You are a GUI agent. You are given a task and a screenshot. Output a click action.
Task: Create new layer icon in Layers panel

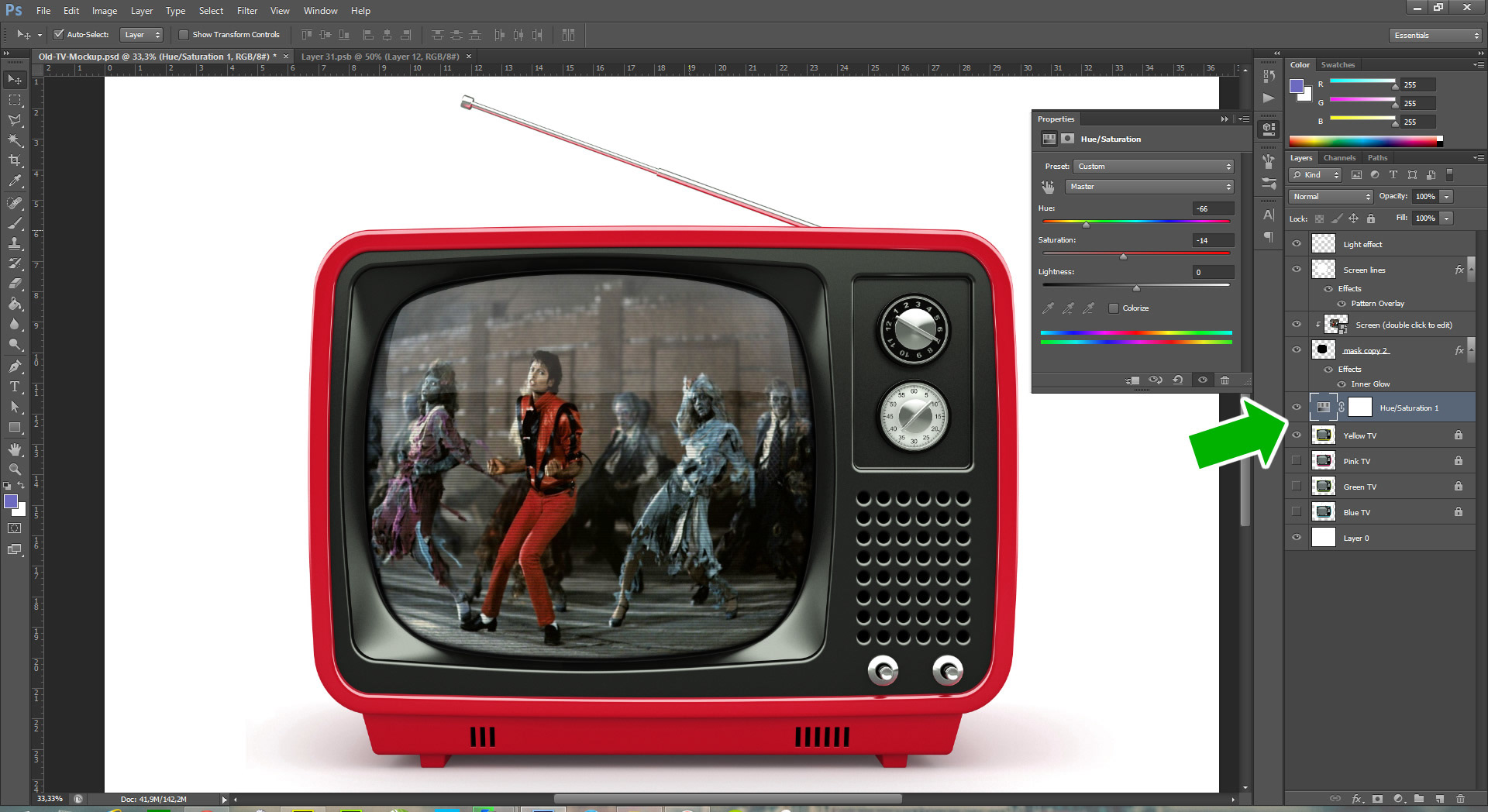pos(1439,799)
